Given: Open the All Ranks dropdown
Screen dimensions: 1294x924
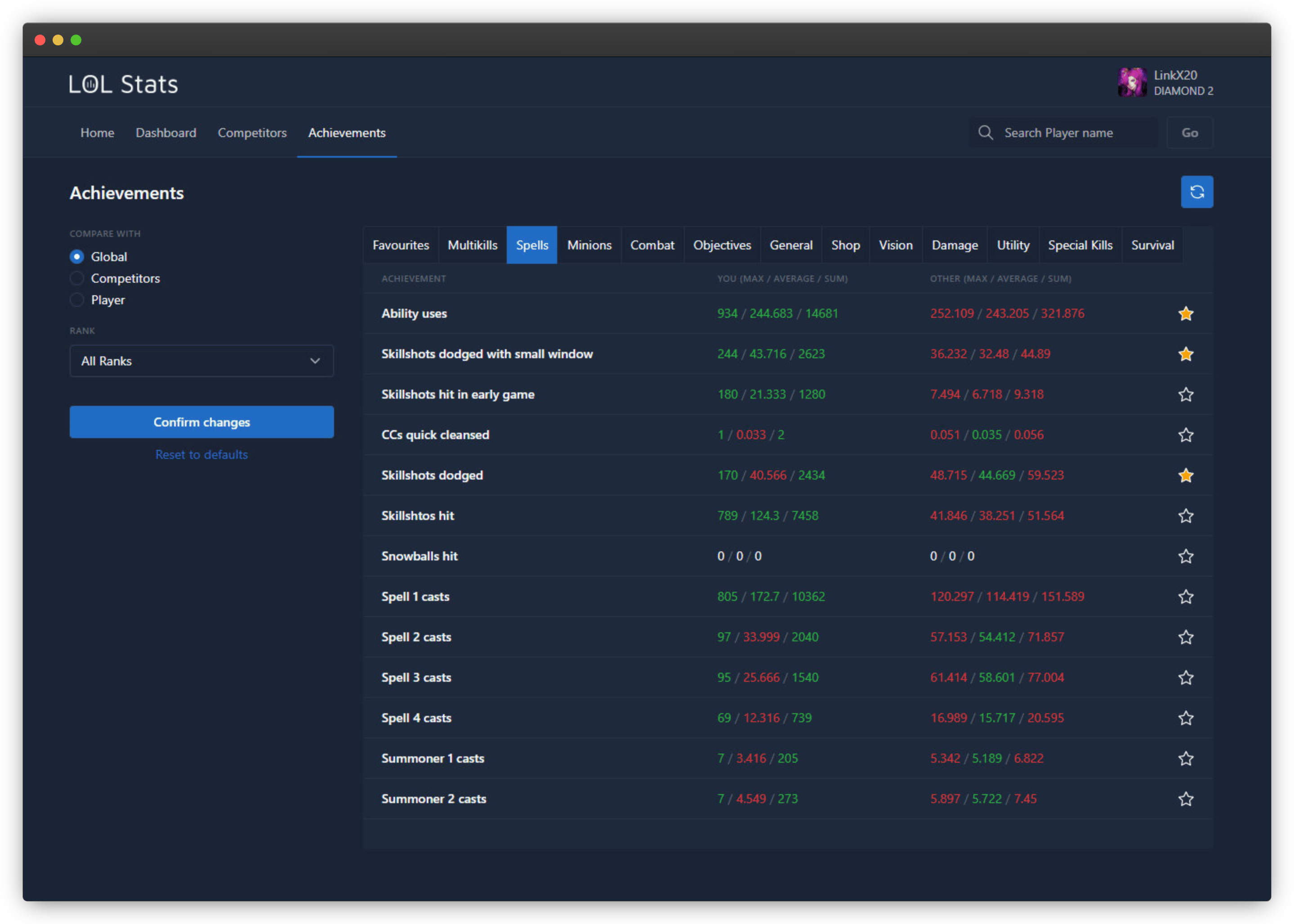Looking at the screenshot, I should pos(201,361).
